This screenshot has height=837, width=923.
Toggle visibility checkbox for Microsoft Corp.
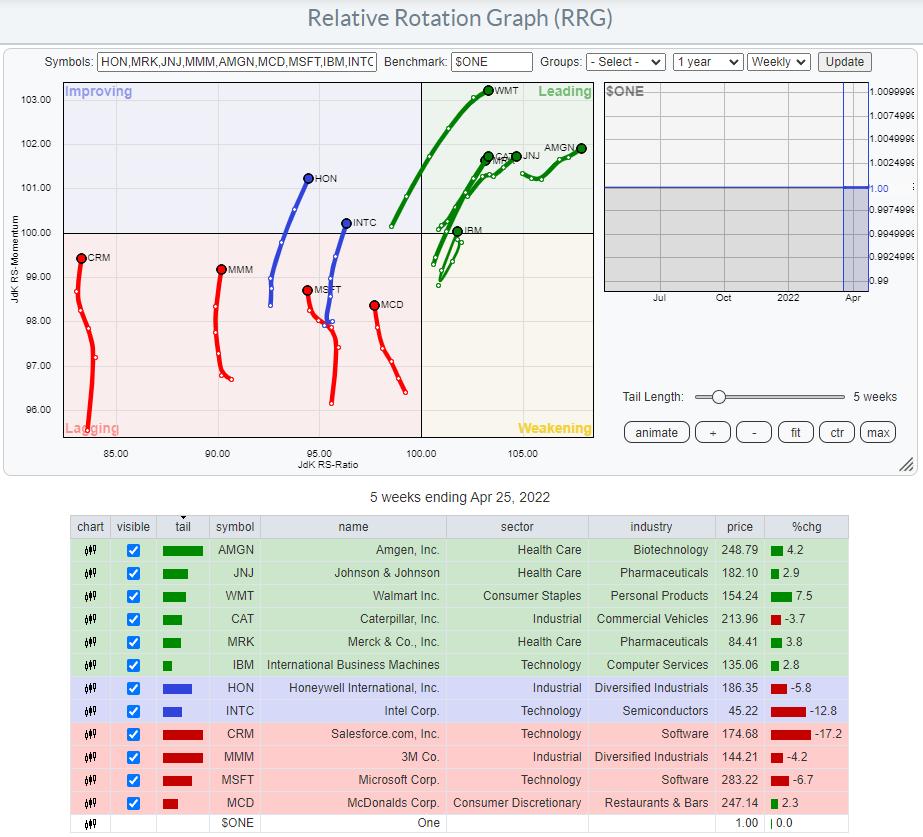tap(133, 780)
